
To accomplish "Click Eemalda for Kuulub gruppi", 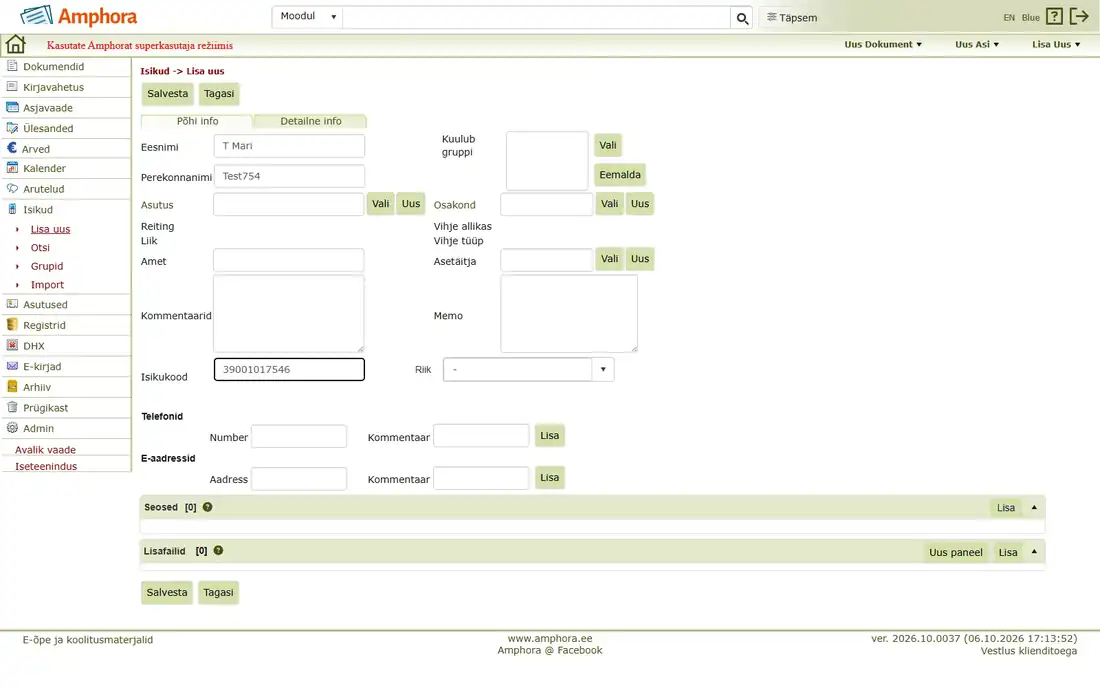I will [x=619, y=175].
